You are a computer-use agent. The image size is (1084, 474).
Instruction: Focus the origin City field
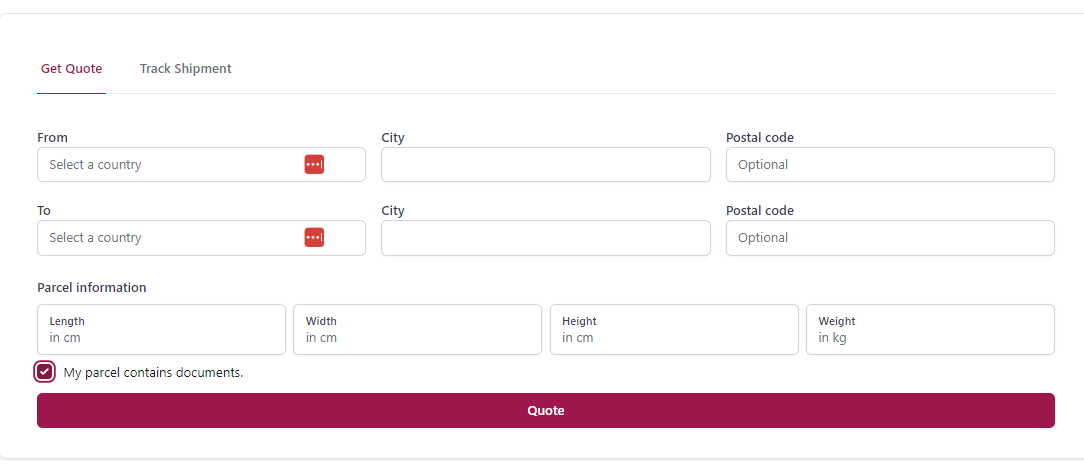(545, 164)
